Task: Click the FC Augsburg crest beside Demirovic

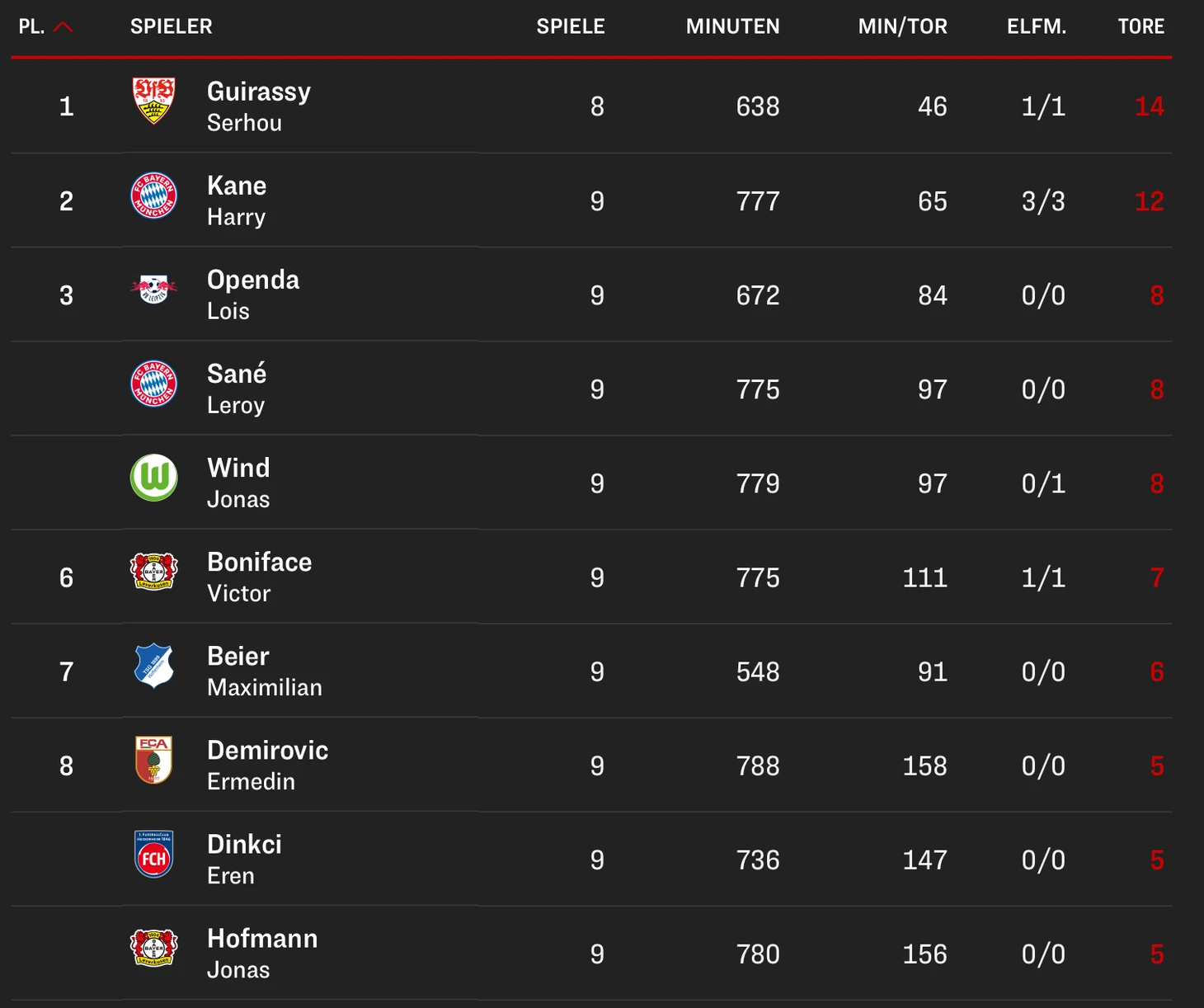Action: [x=154, y=760]
